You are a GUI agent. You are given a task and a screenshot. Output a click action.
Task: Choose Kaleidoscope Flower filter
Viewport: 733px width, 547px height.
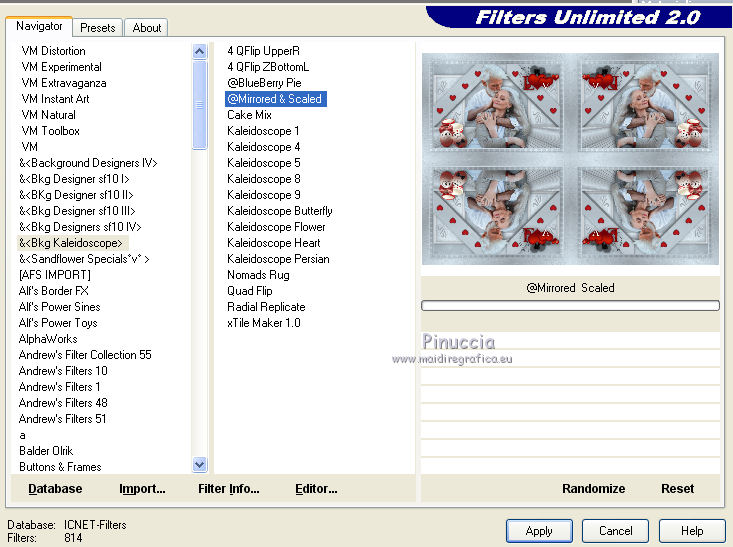(x=276, y=227)
